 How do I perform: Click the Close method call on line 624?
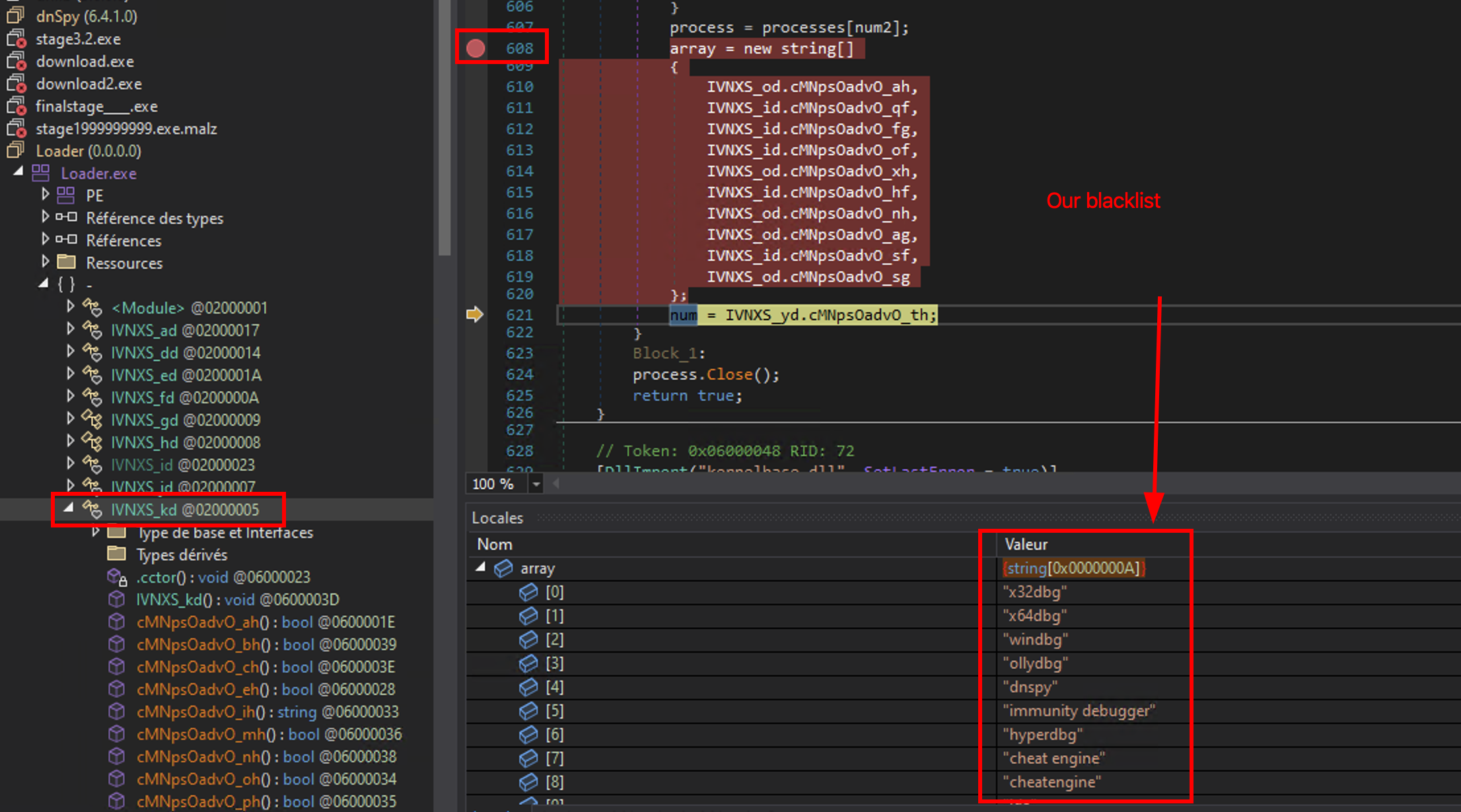[729, 374]
